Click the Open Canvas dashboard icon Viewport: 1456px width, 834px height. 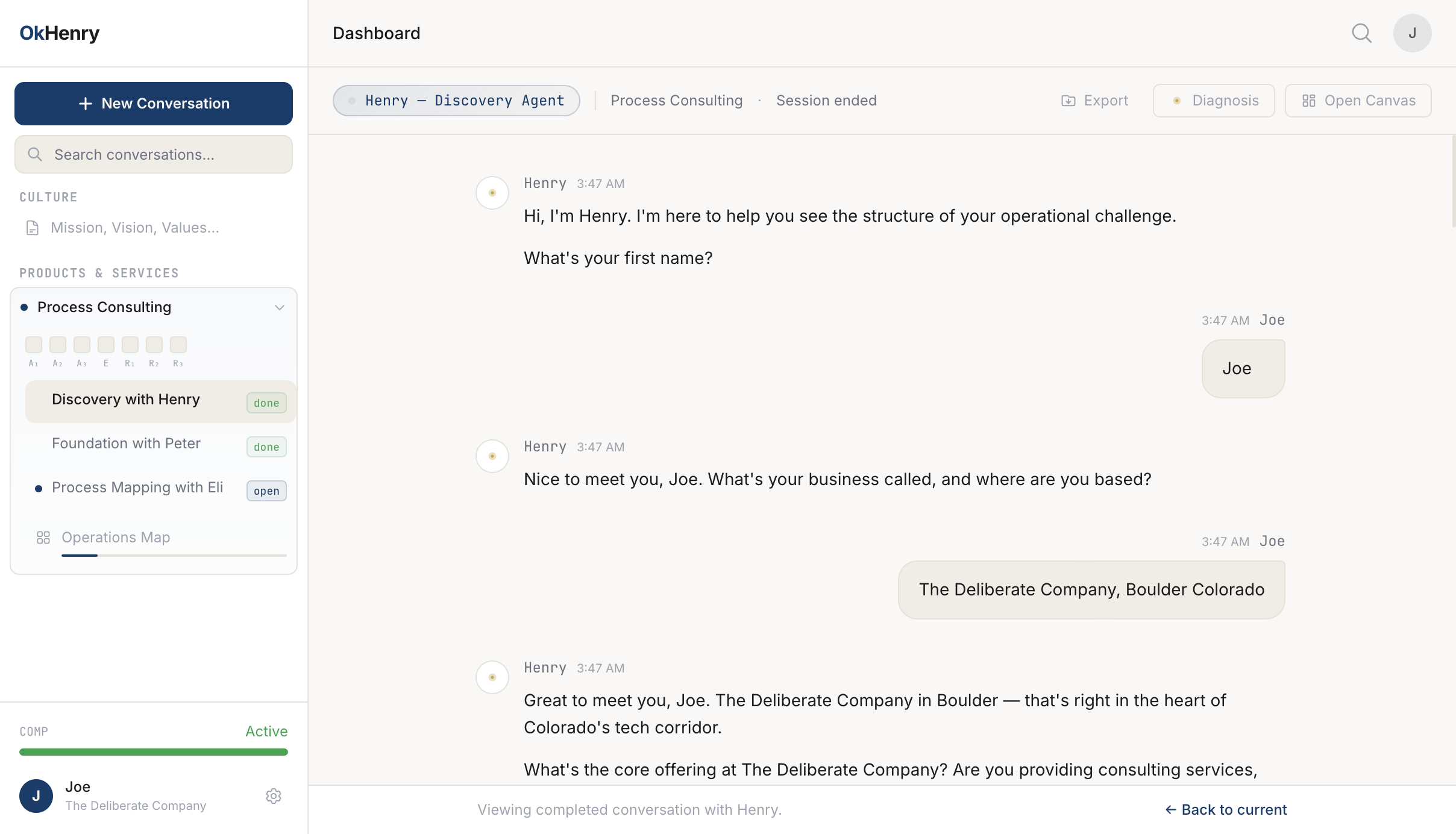pyautogui.click(x=1310, y=101)
